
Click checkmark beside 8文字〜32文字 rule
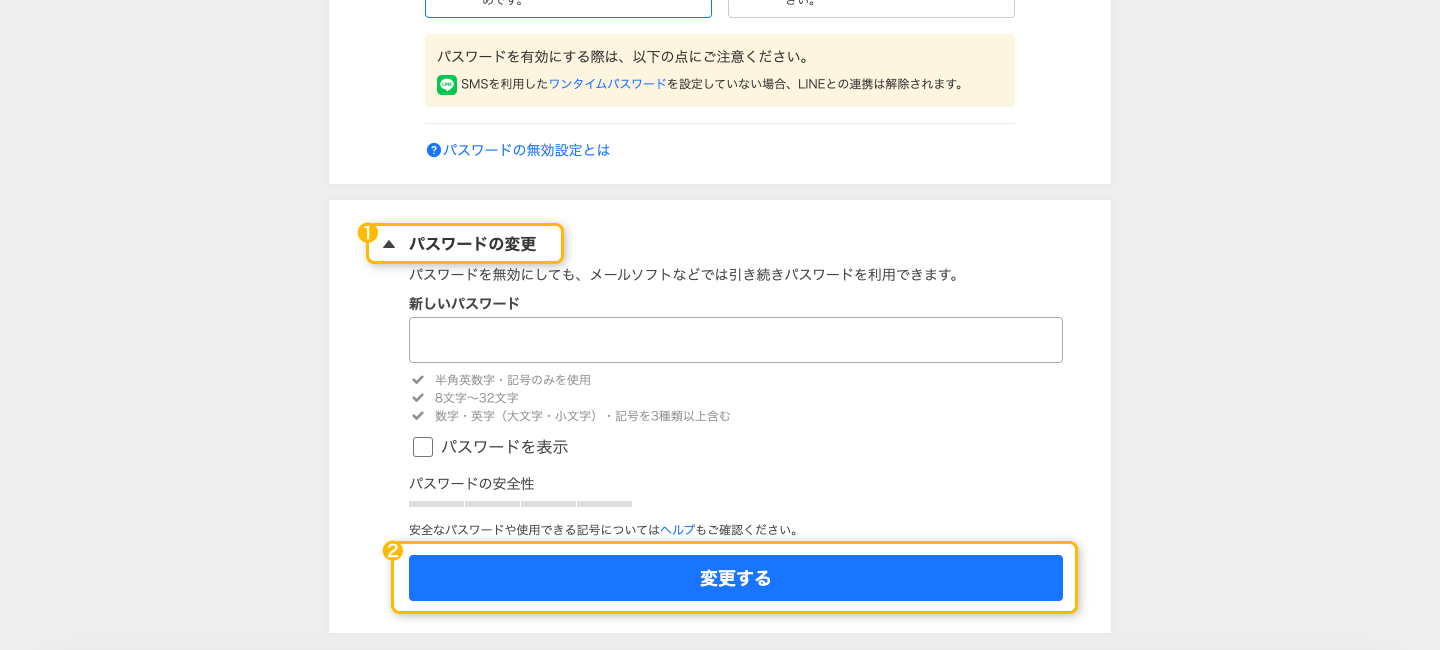418,398
